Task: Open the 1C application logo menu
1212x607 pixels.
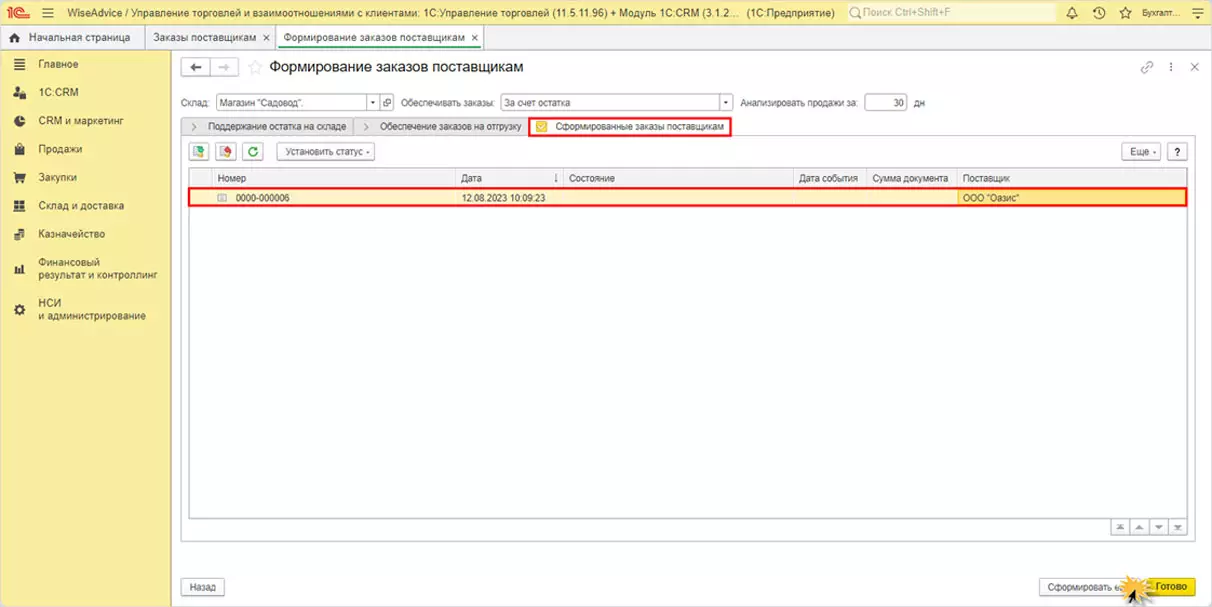Action: click(x=17, y=13)
